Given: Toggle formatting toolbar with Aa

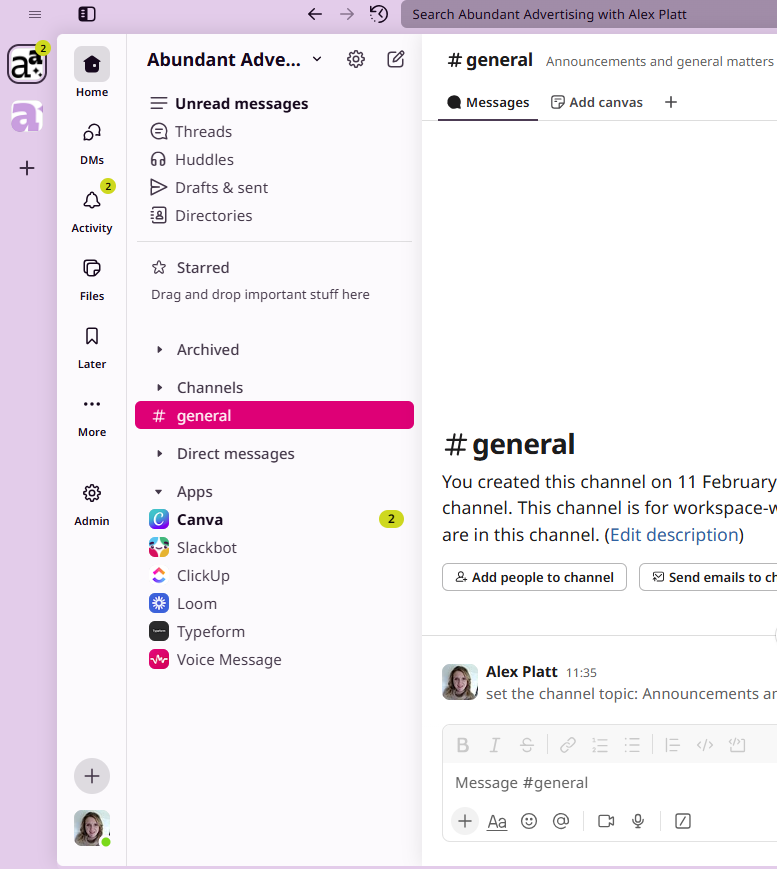Looking at the screenshot, I should click(497, 821).
